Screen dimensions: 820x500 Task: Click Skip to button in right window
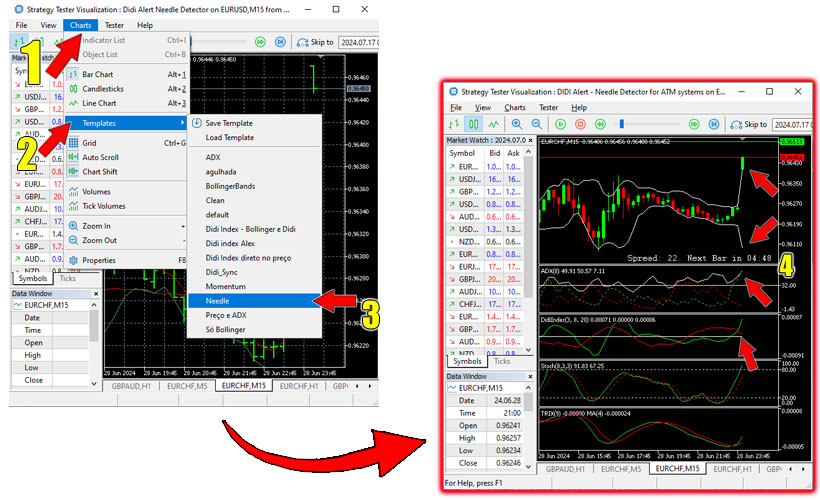coord(748,124)
